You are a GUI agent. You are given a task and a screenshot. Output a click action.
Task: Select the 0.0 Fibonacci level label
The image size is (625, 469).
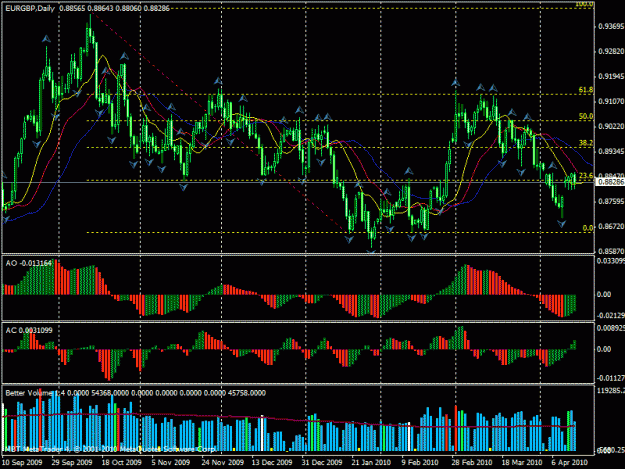(x=588, y=228)
